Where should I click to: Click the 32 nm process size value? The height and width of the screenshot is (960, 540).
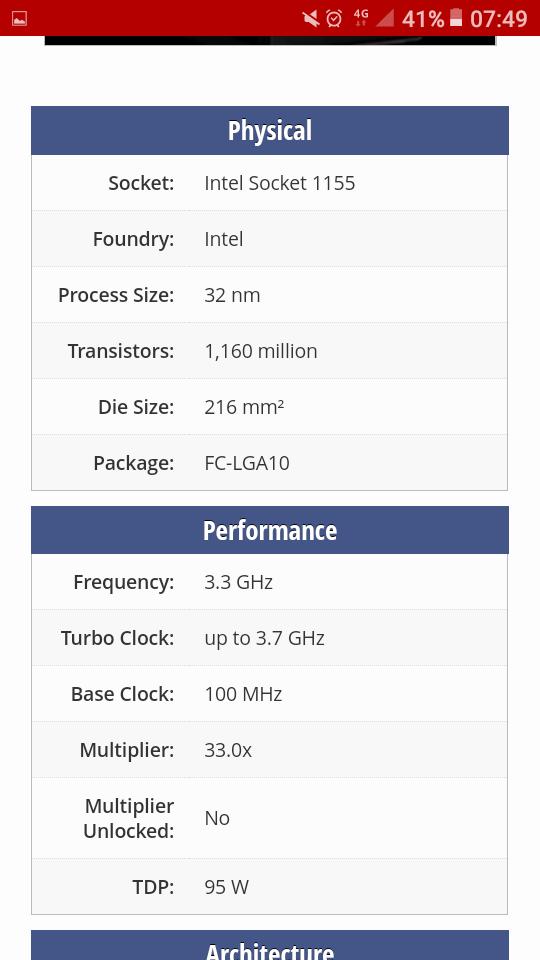pyautogui.click(x=232, y=295)
